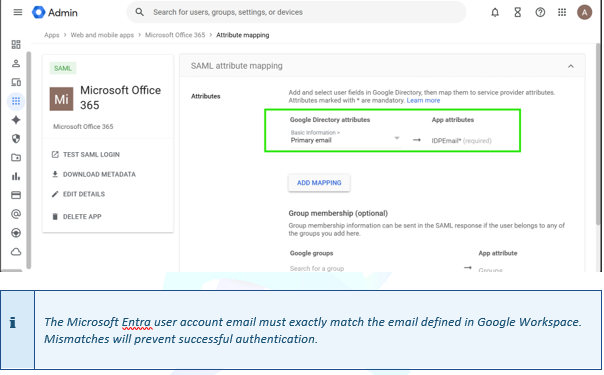
Task: Go to Microsoft Office 365 breadcrumb
Action: pos(175,35)
